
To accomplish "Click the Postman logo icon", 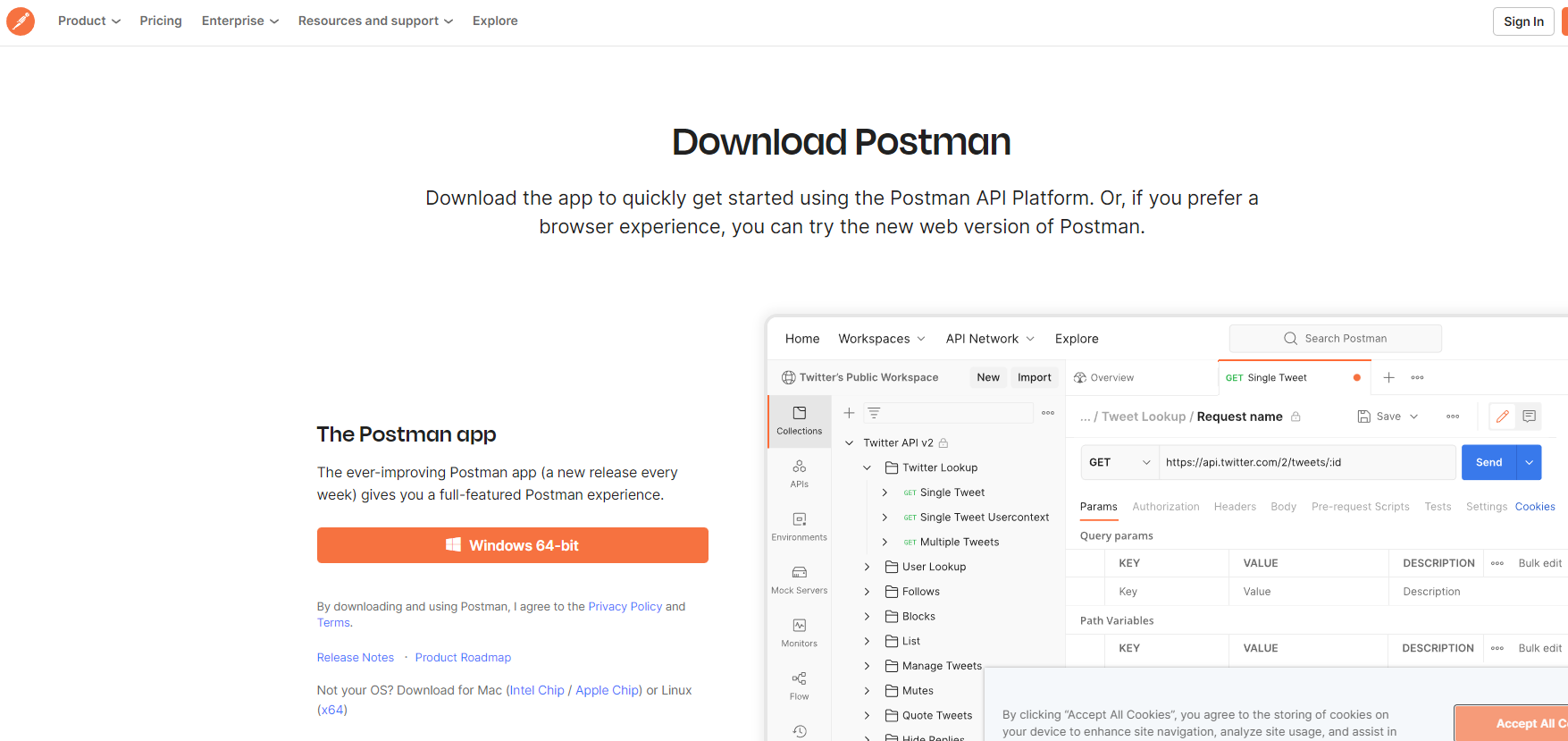I will (21, 21).
